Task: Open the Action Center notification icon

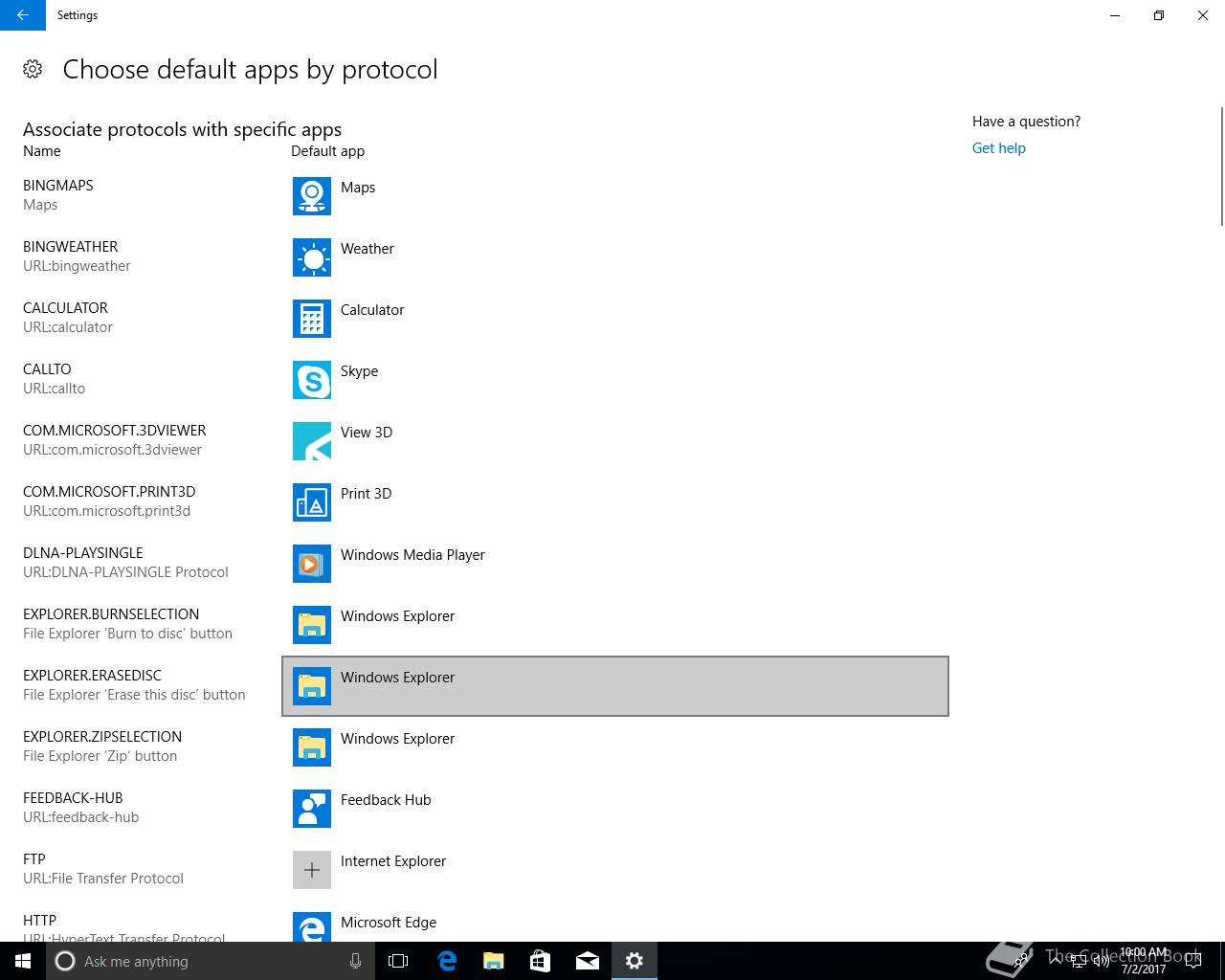Action: point(1192,961)
